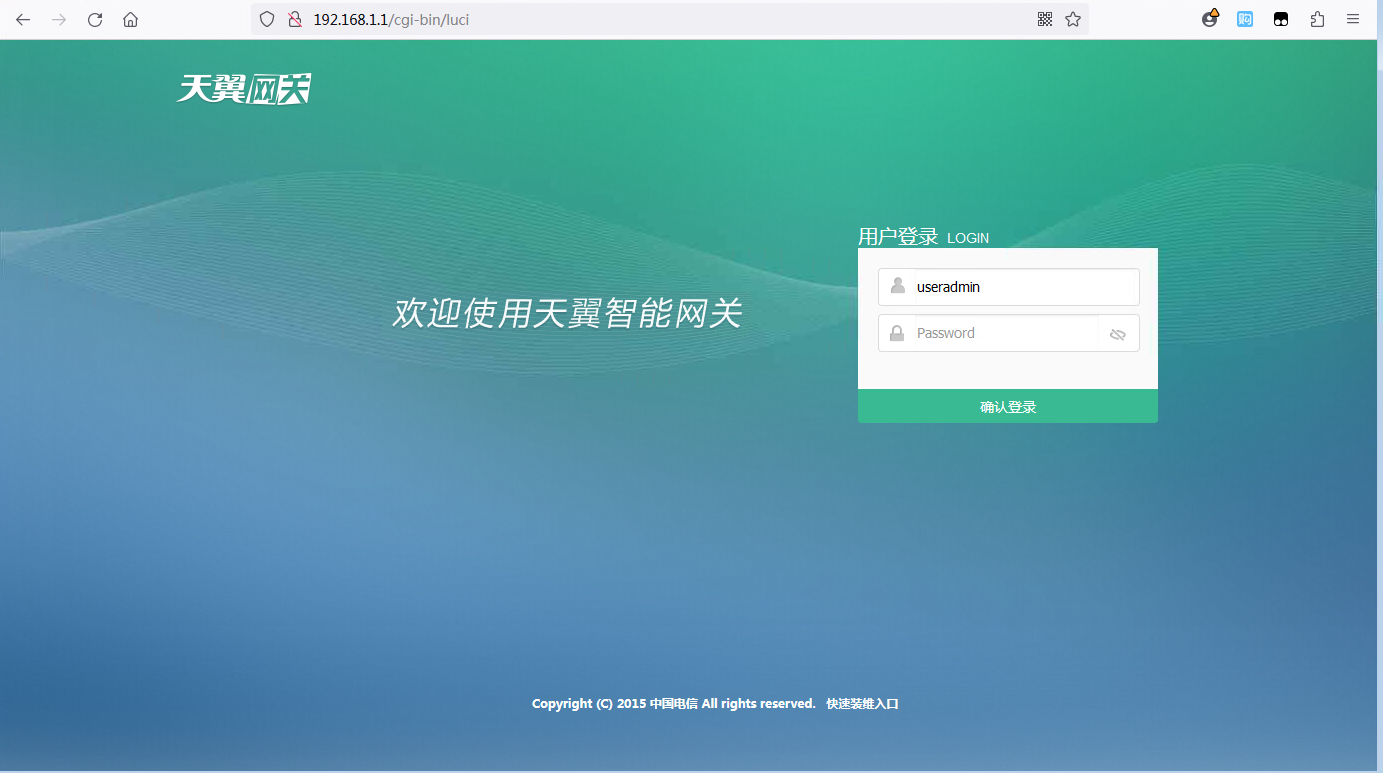Toggle password visibility with the eye icon
The height and width of the screenshot is (773, 1383).
tap(1117, 333)
